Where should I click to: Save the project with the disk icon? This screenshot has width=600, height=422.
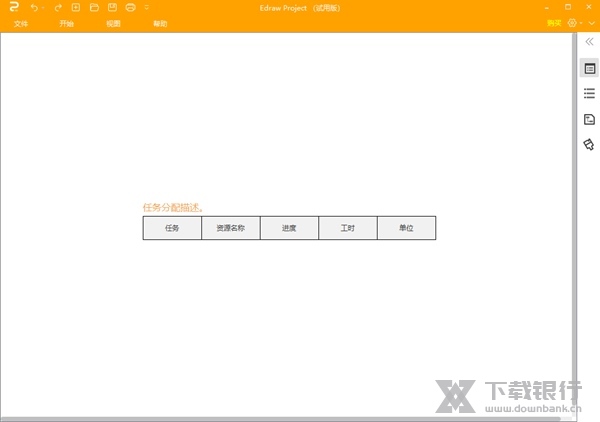click(x=112, y=7)
